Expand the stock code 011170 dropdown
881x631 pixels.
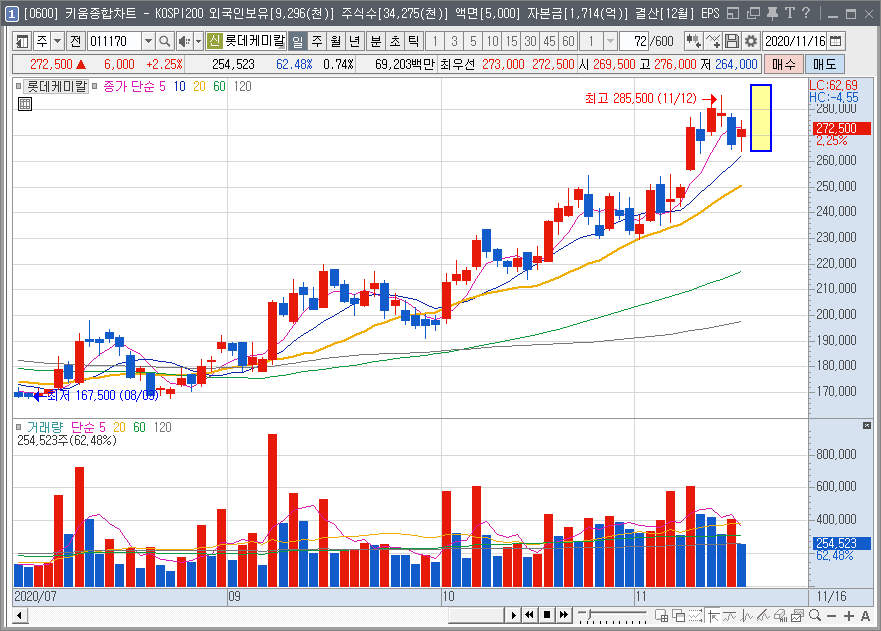[148, 41]
